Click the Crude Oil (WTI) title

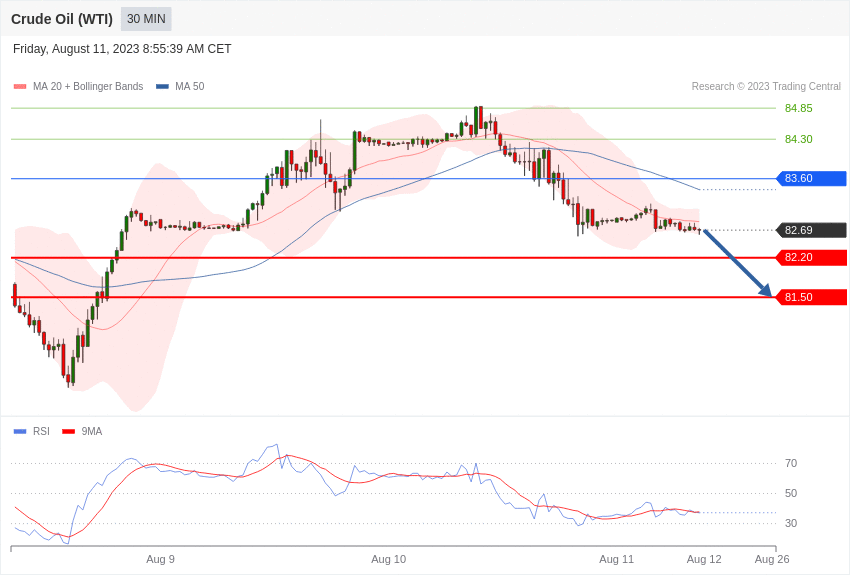(x=62, y=19)
